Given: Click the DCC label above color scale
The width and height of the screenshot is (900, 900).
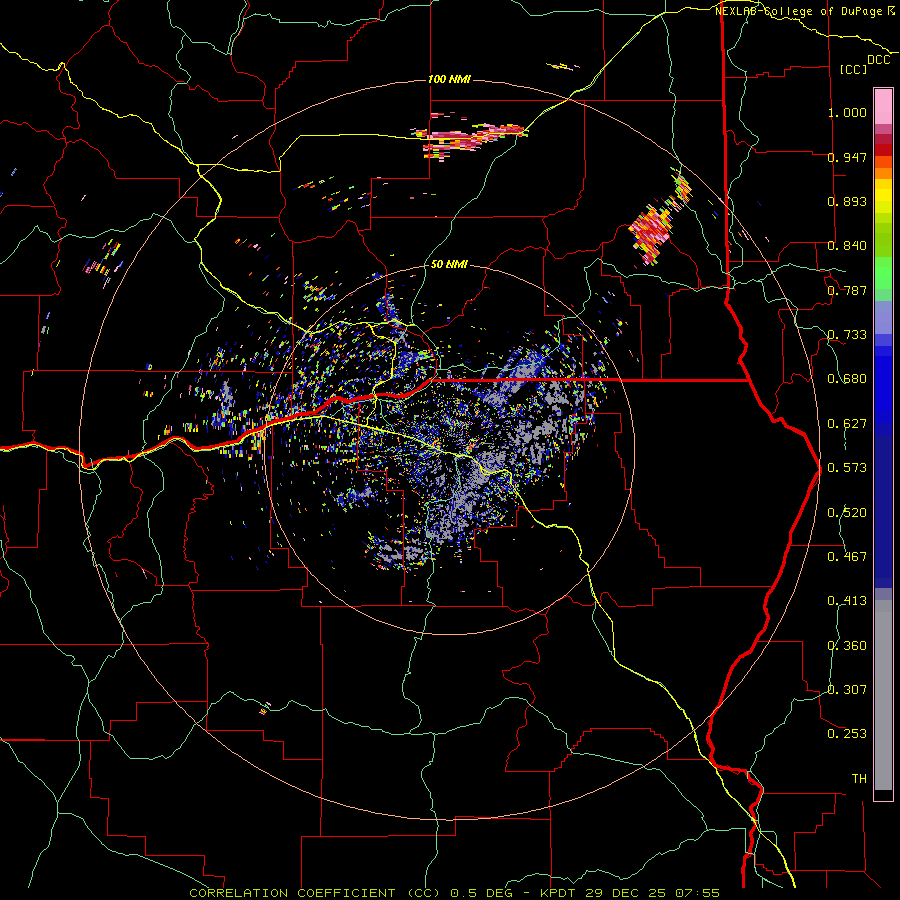Looking at the screenshot, I should [x=879, y=60].
